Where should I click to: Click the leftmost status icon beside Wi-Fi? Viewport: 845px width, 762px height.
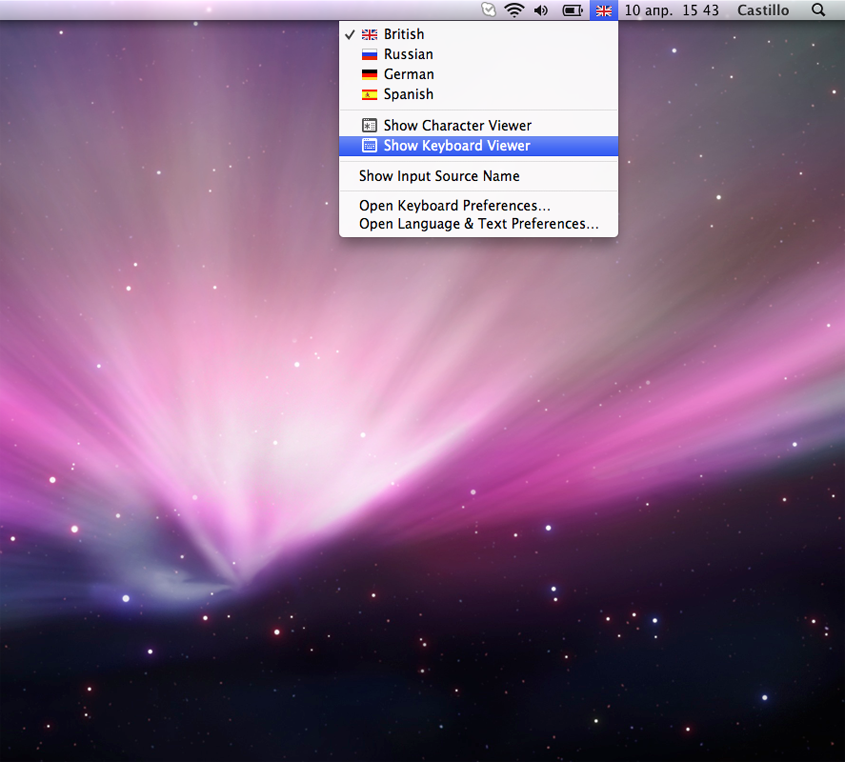click(488, 10)
